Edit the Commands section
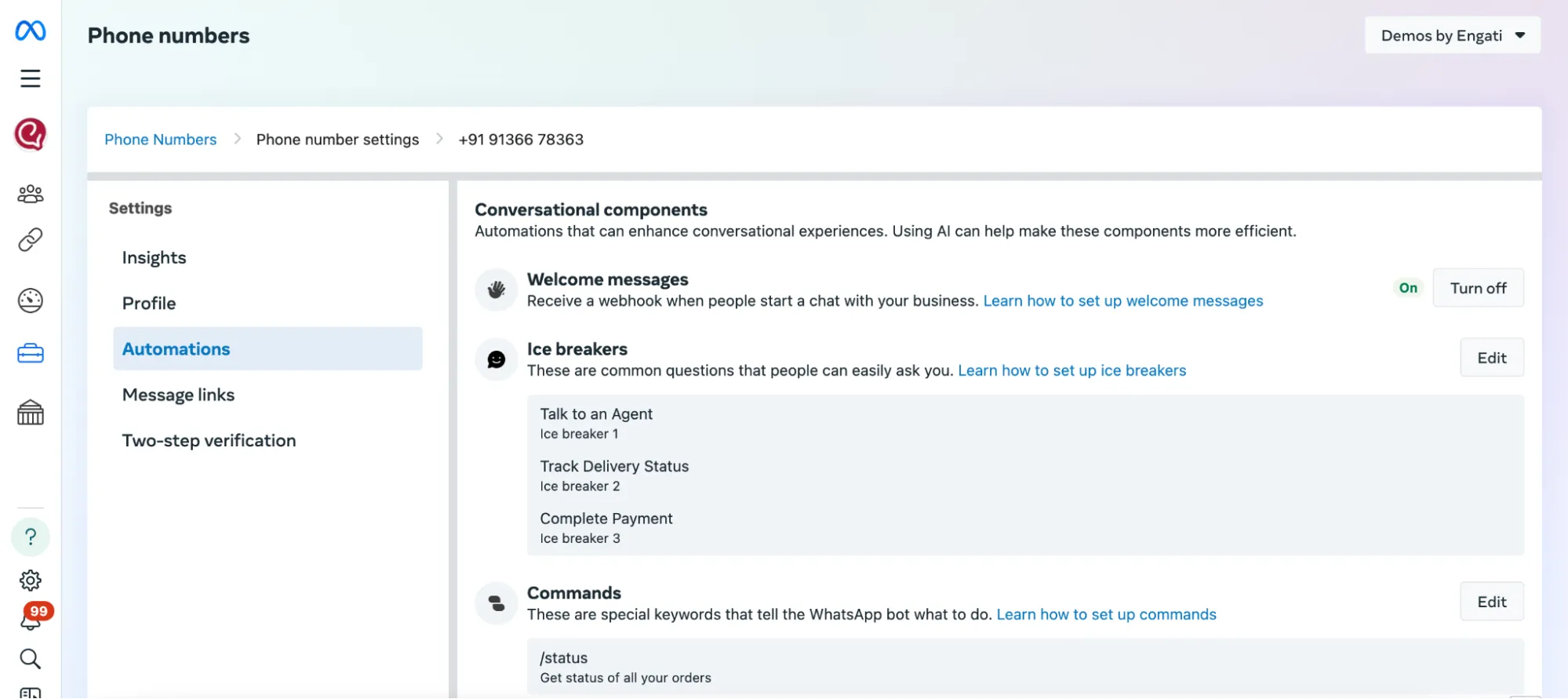 [x=1492, y=602]
